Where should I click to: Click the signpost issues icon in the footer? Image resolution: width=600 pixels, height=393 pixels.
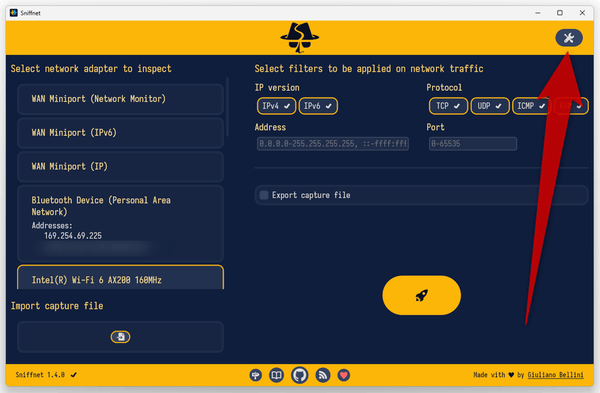pos(256,375)
